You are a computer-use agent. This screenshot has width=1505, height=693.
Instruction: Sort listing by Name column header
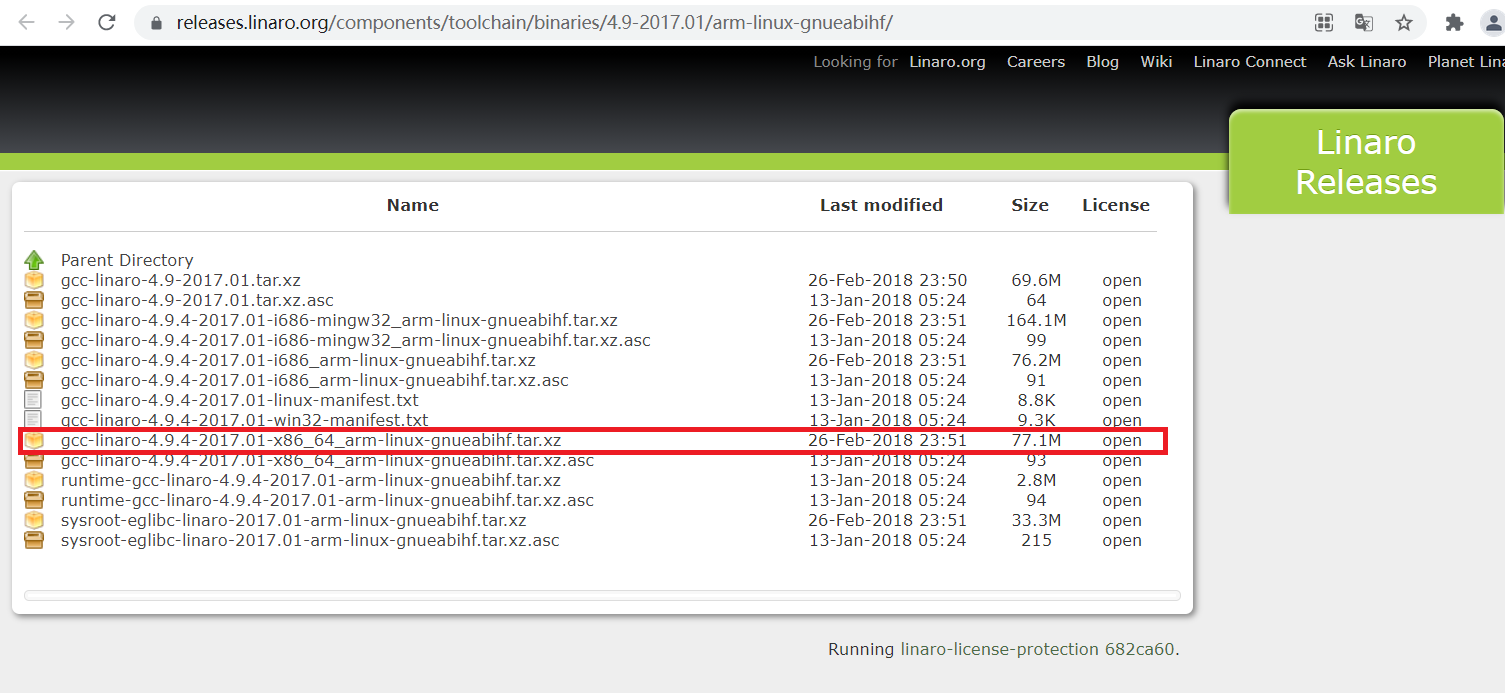point(413,205)
